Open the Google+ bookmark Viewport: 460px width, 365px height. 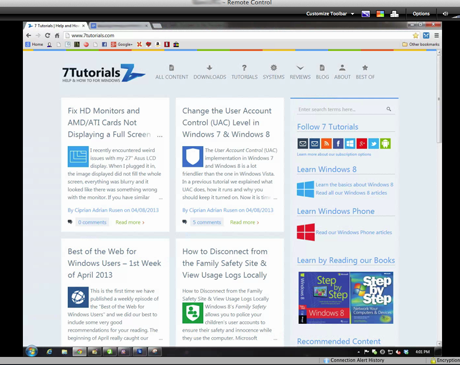click(x=122, y=44)
